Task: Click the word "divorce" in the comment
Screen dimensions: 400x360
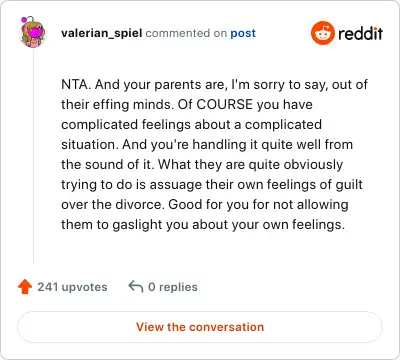Action: (140, 205)
